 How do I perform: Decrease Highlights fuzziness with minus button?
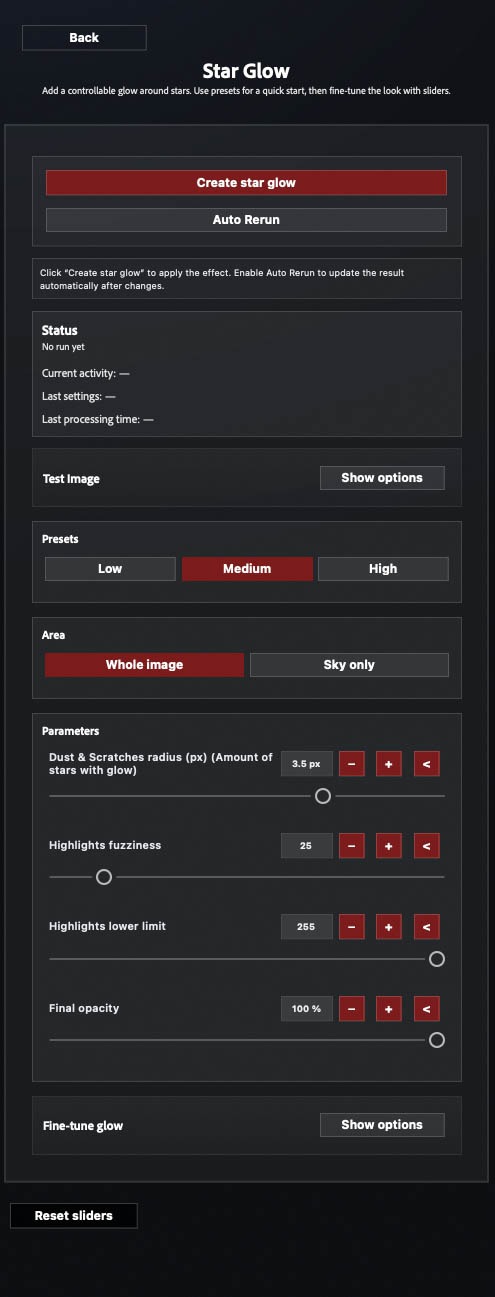[352, 846]
